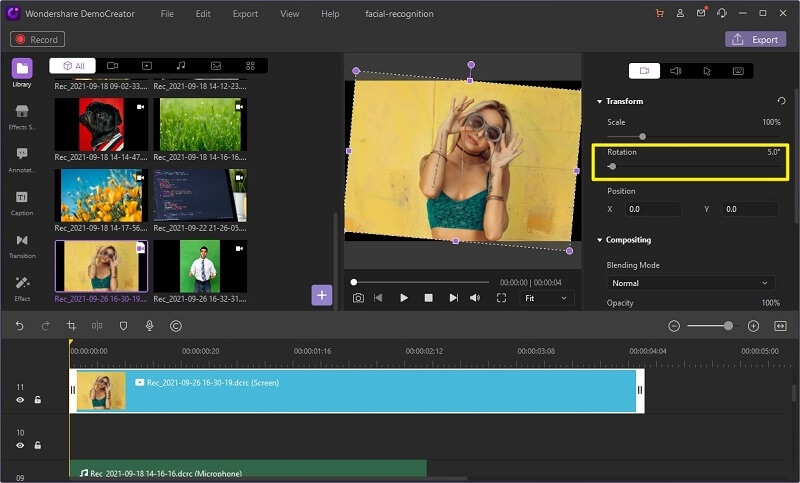Open the Fit zoom dropdown

point(546,298)
